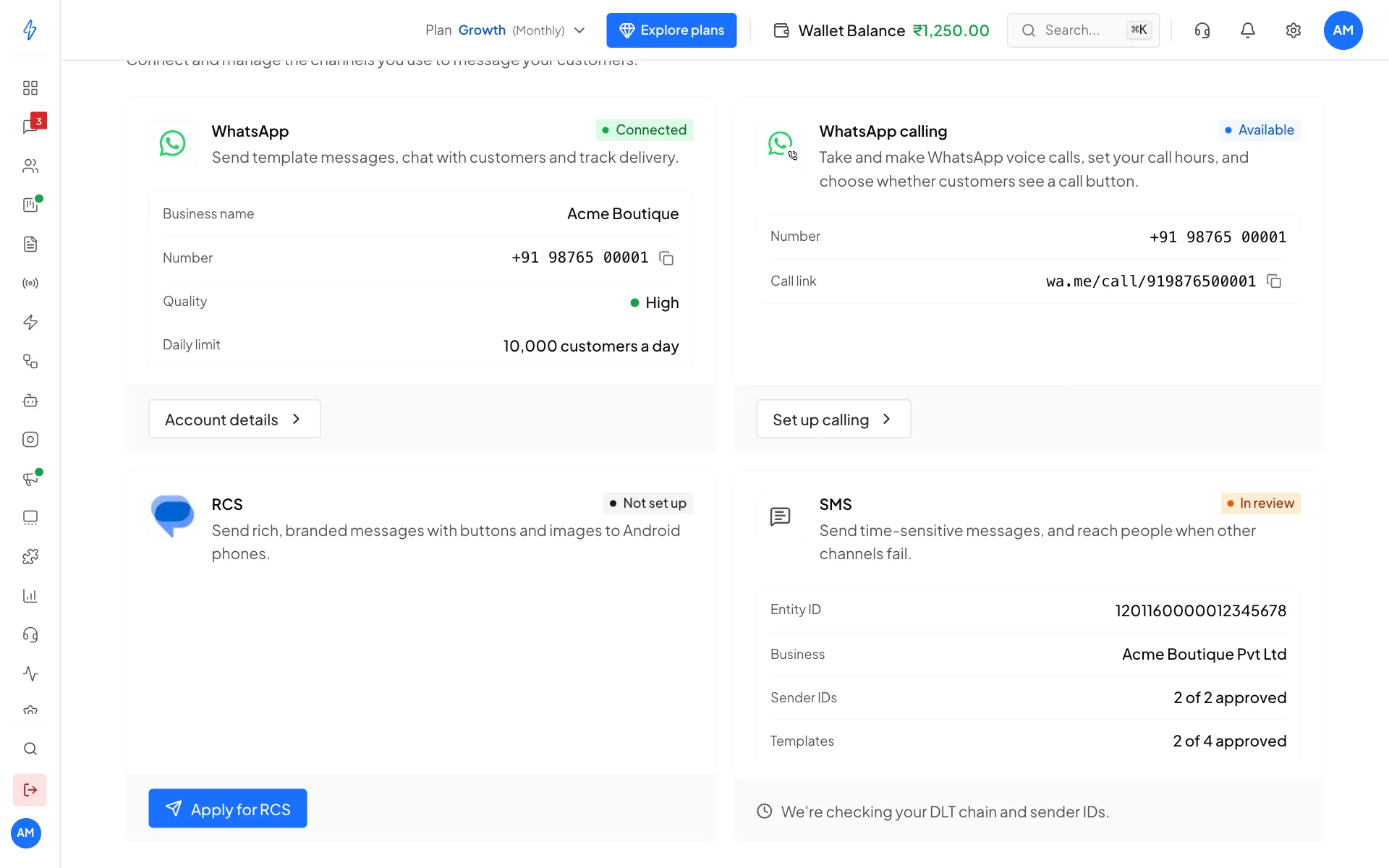The width and height of the screenshot is (1389, 868).
Task: Click the Explore plans button
Action: [671, 30]
